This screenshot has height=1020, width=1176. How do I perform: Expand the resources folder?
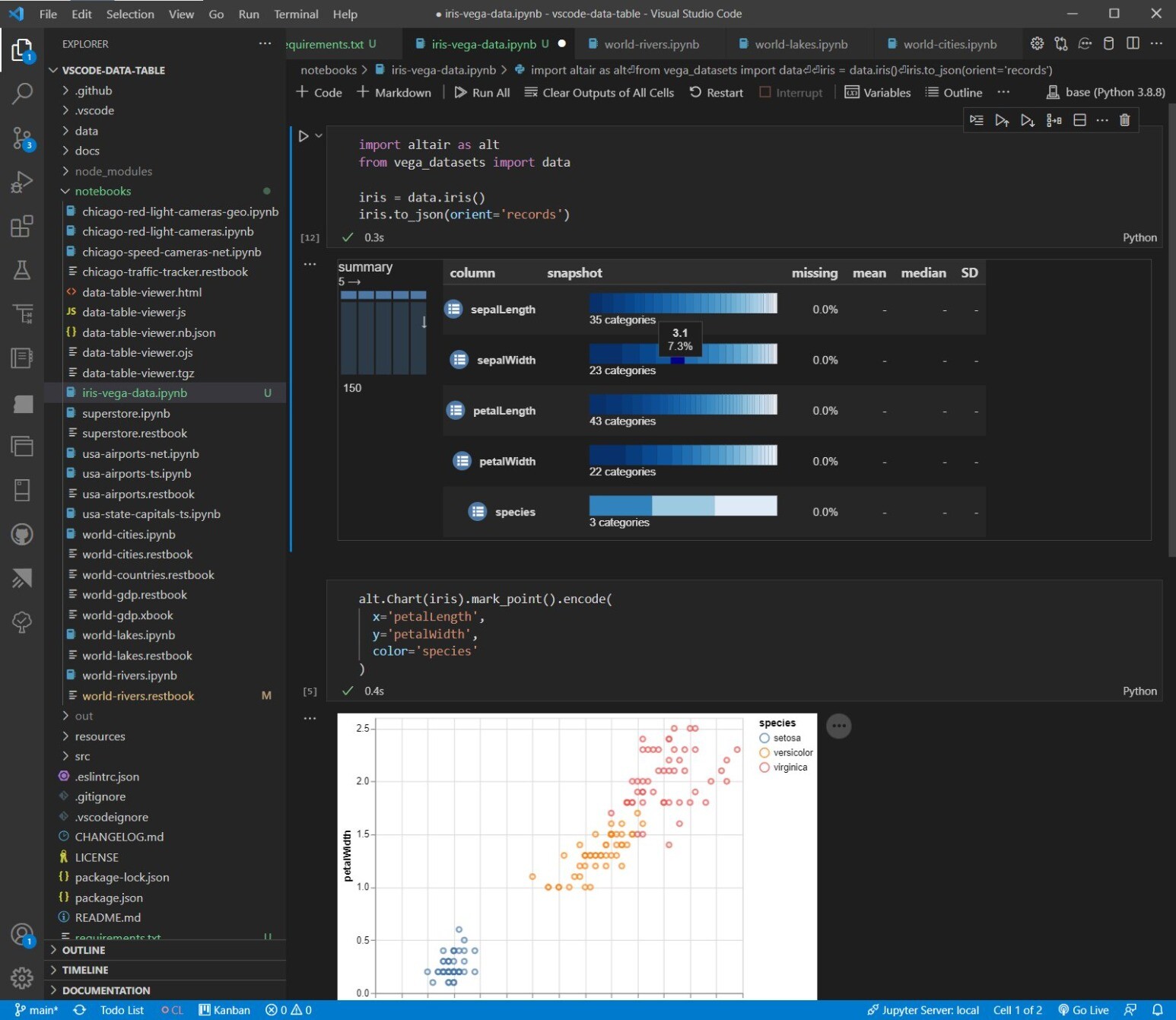[100, 736]
